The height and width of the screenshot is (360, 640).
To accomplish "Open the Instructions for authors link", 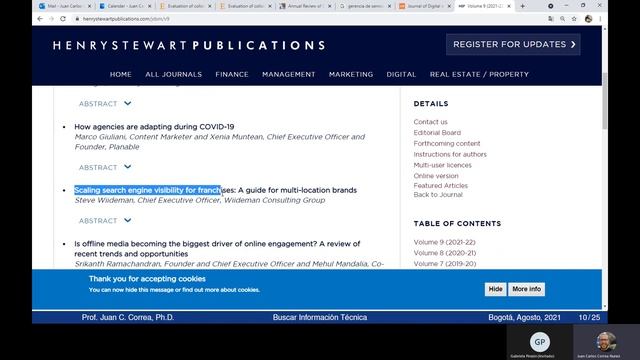I will [450, 154].
